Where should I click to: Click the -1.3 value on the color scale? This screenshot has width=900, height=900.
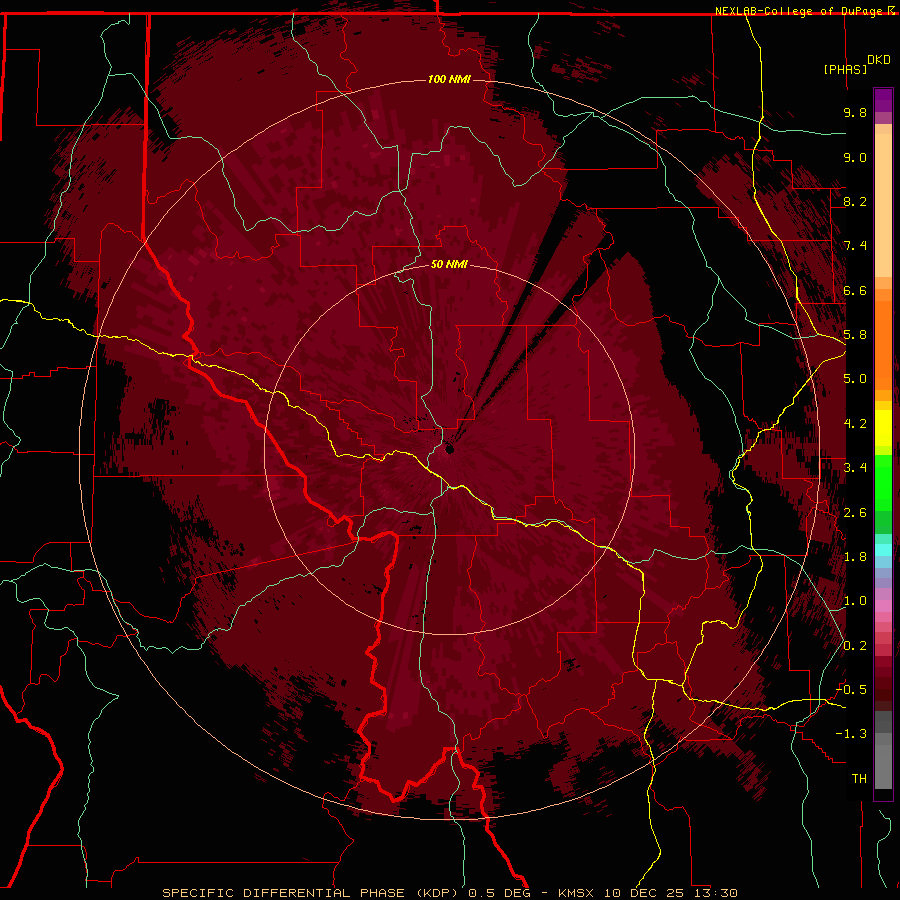click(851, 734)
